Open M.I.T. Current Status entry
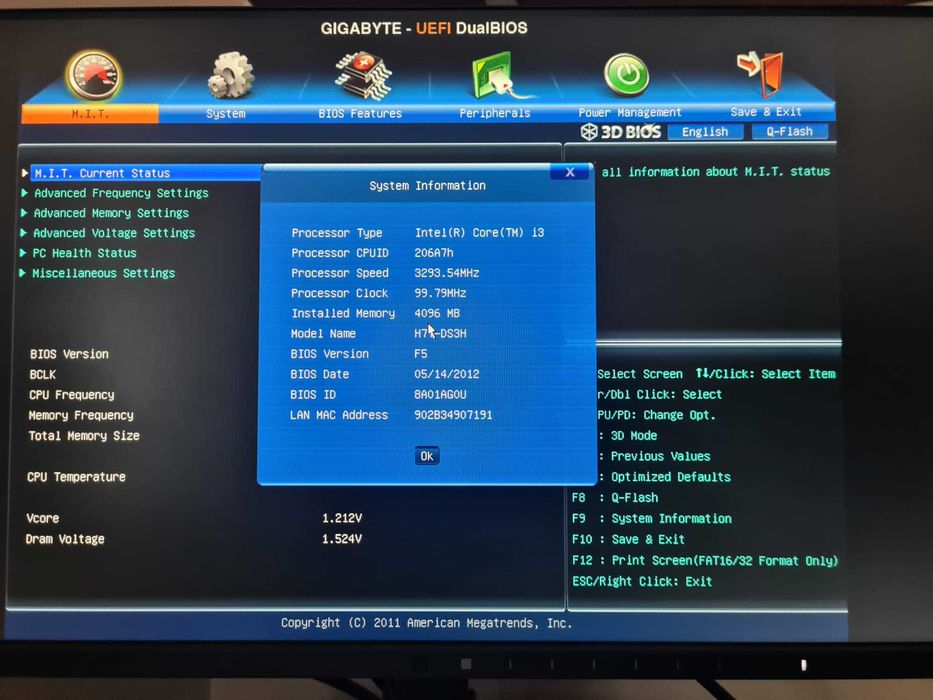Screen dimensions: 933x700 tap(145, 173)
